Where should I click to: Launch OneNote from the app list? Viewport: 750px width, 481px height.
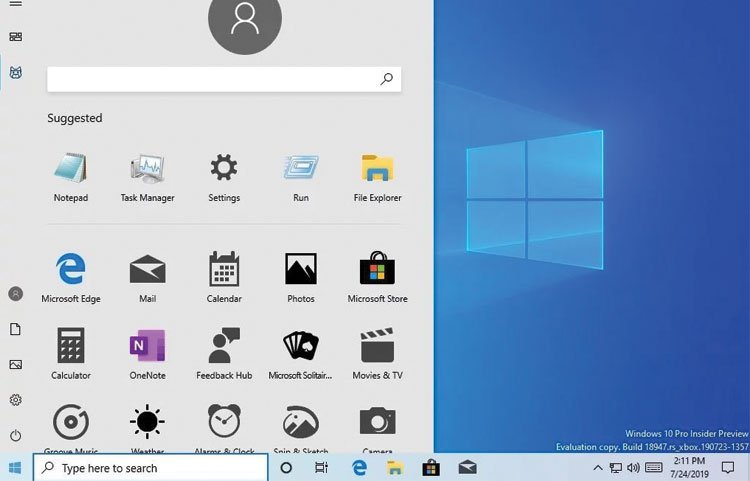147,346
